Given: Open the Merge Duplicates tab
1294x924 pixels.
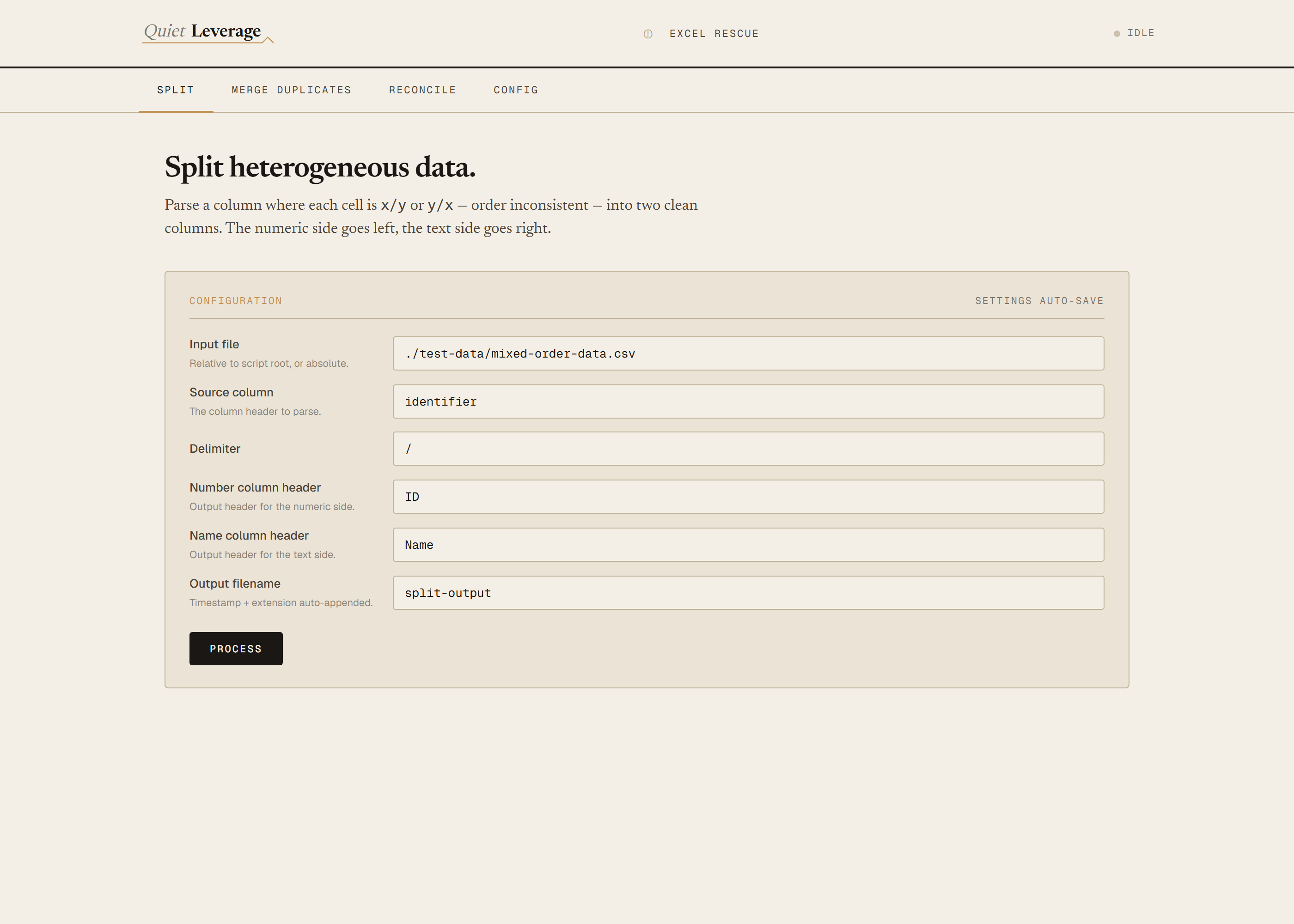Looking at the screenshot, I should (x=291, y=90).
